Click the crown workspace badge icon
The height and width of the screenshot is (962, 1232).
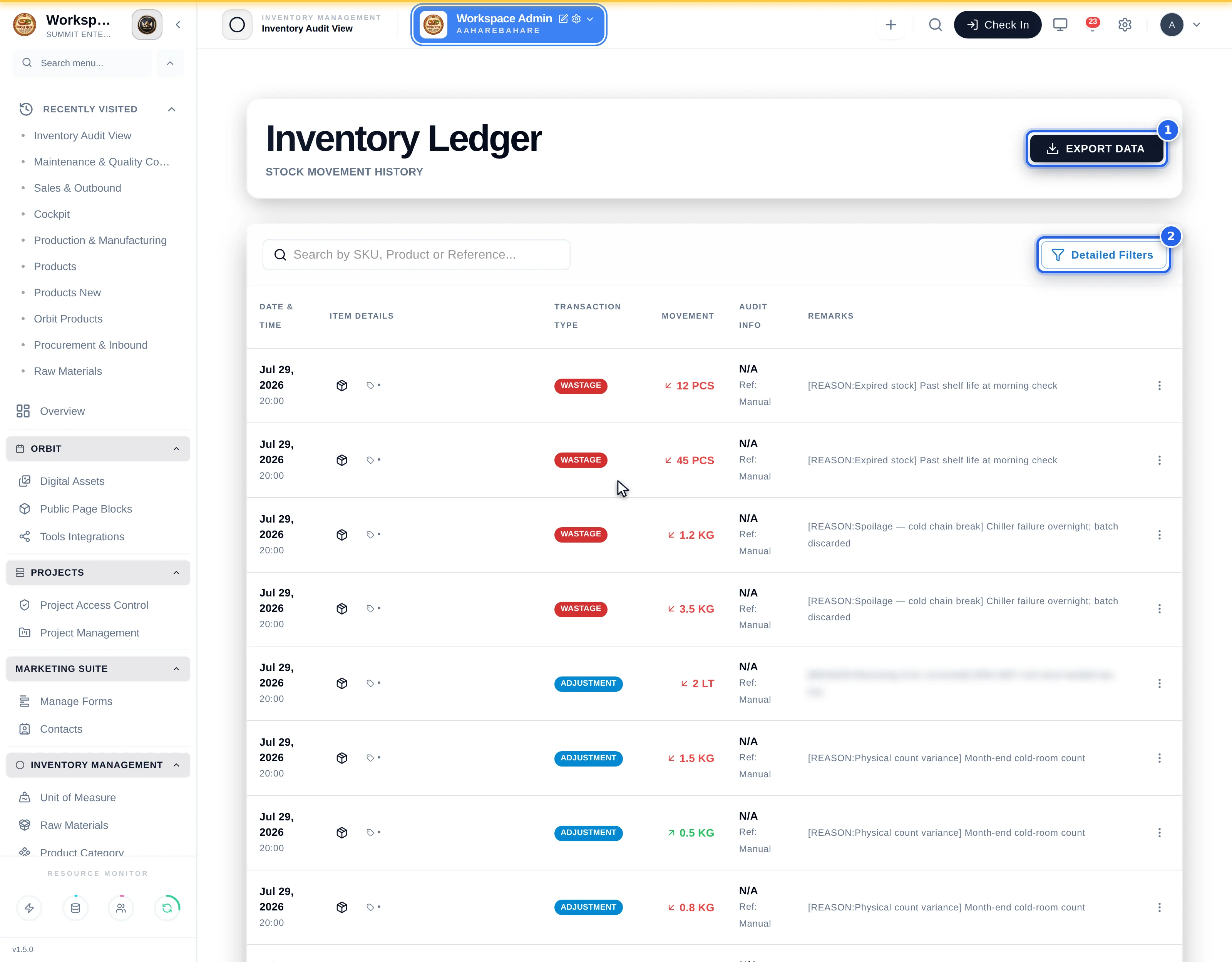[147, 25]
